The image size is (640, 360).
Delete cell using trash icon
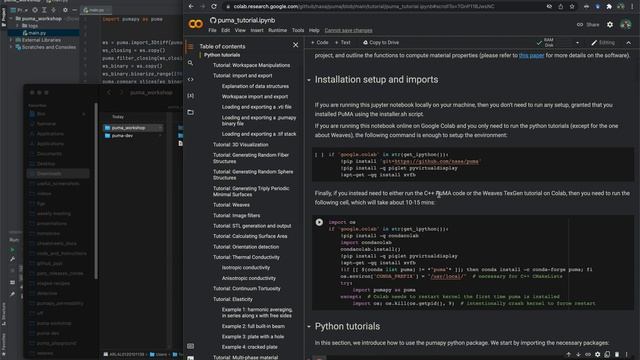[617, 354]
